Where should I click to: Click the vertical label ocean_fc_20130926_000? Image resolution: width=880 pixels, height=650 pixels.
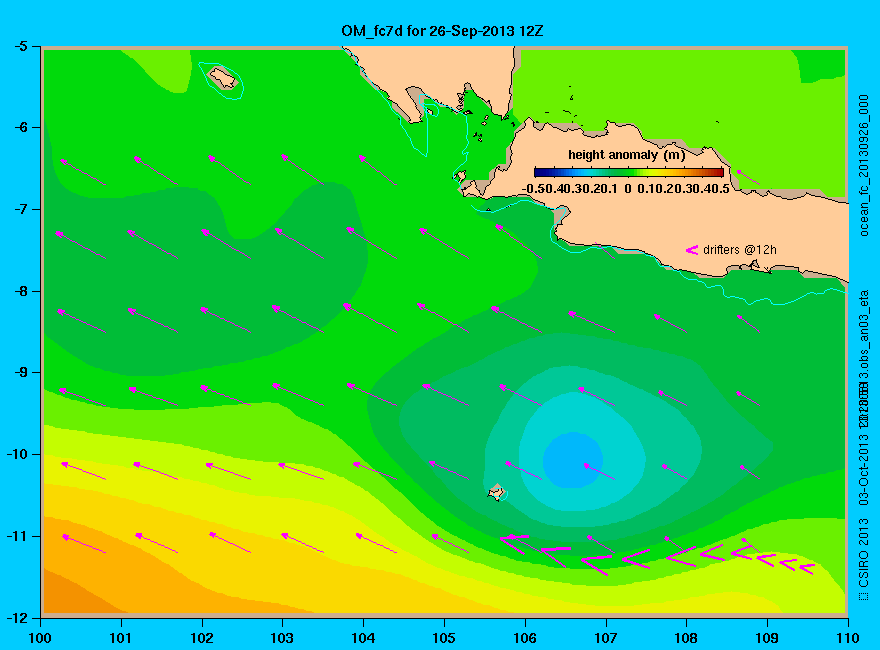tap(864, 166)
